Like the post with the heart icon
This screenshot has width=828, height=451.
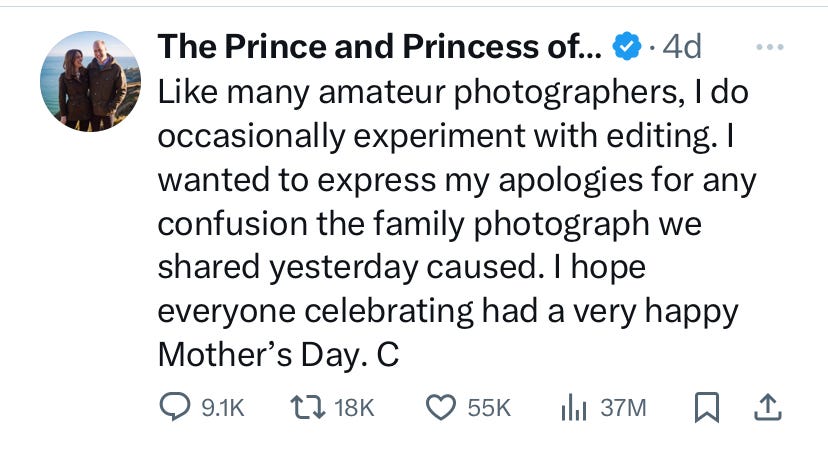(441, 408)
